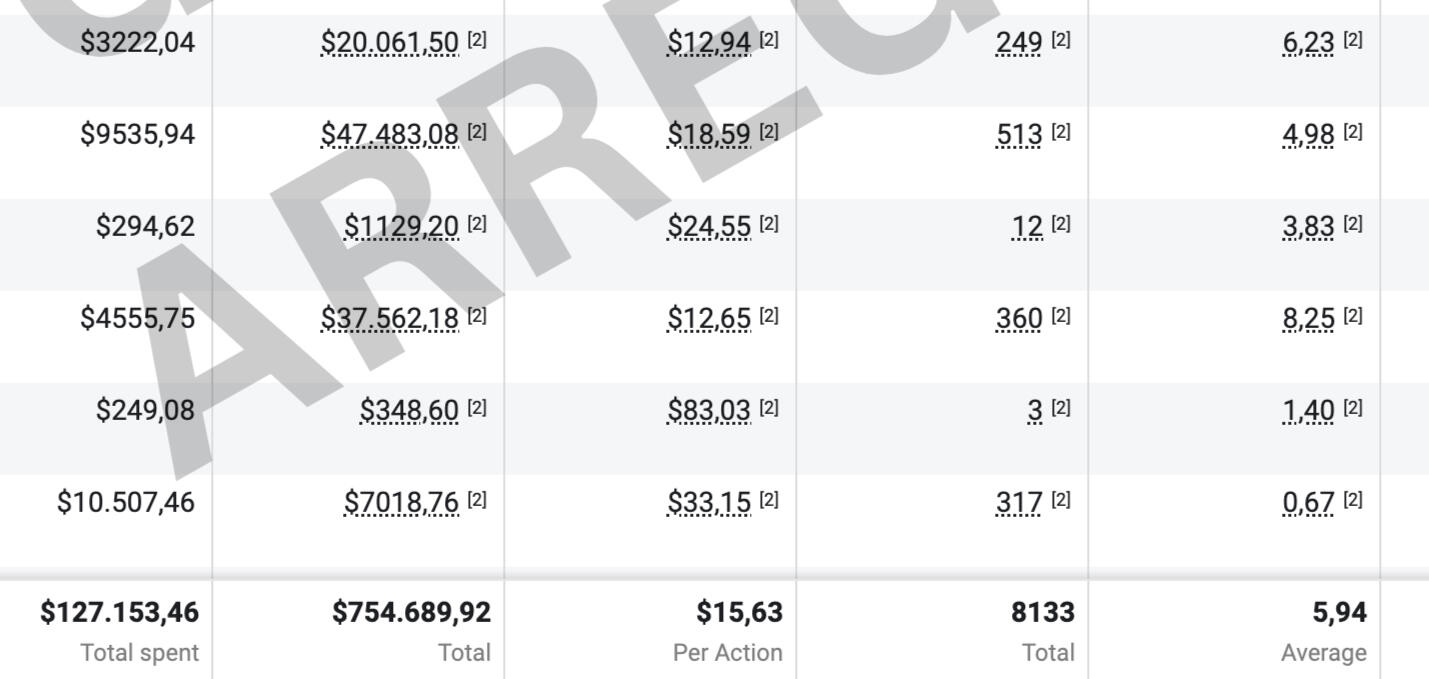Select the 0,67 underlined average
The width and height of the screenshot is (1429, 679).
point(1308,502)
